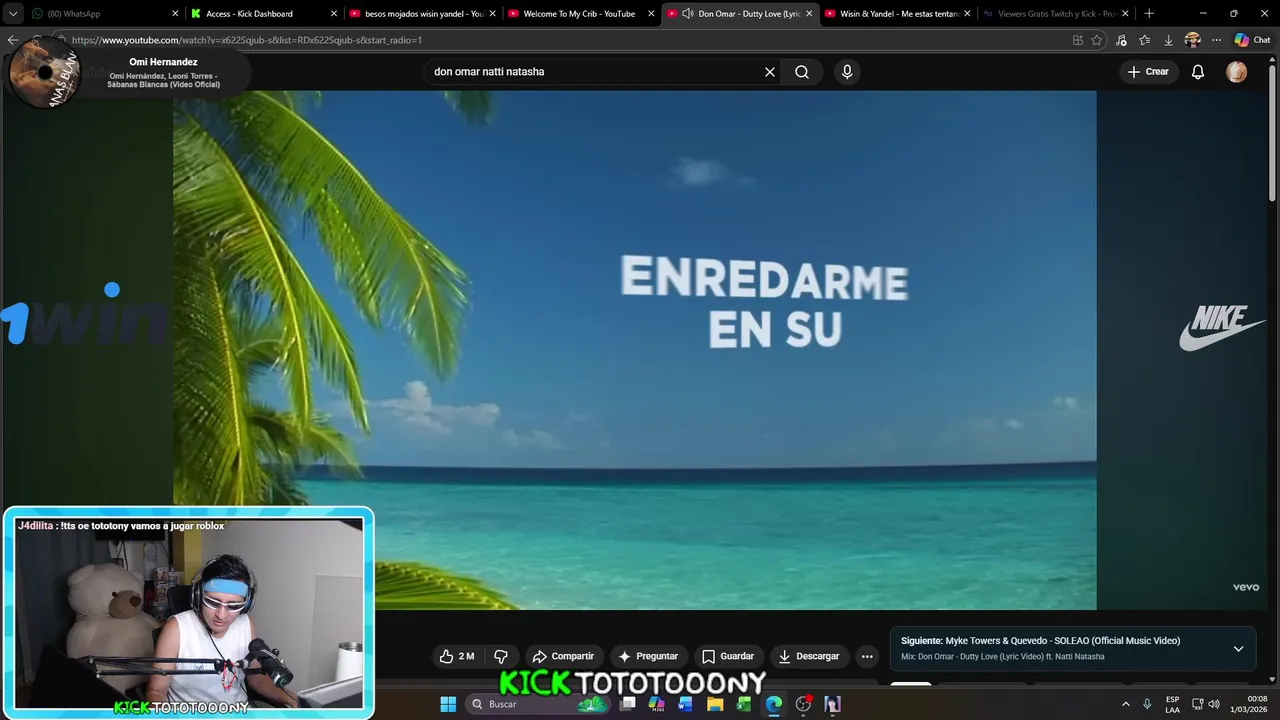Open YouTube notifications bell

coord(1198,72)
